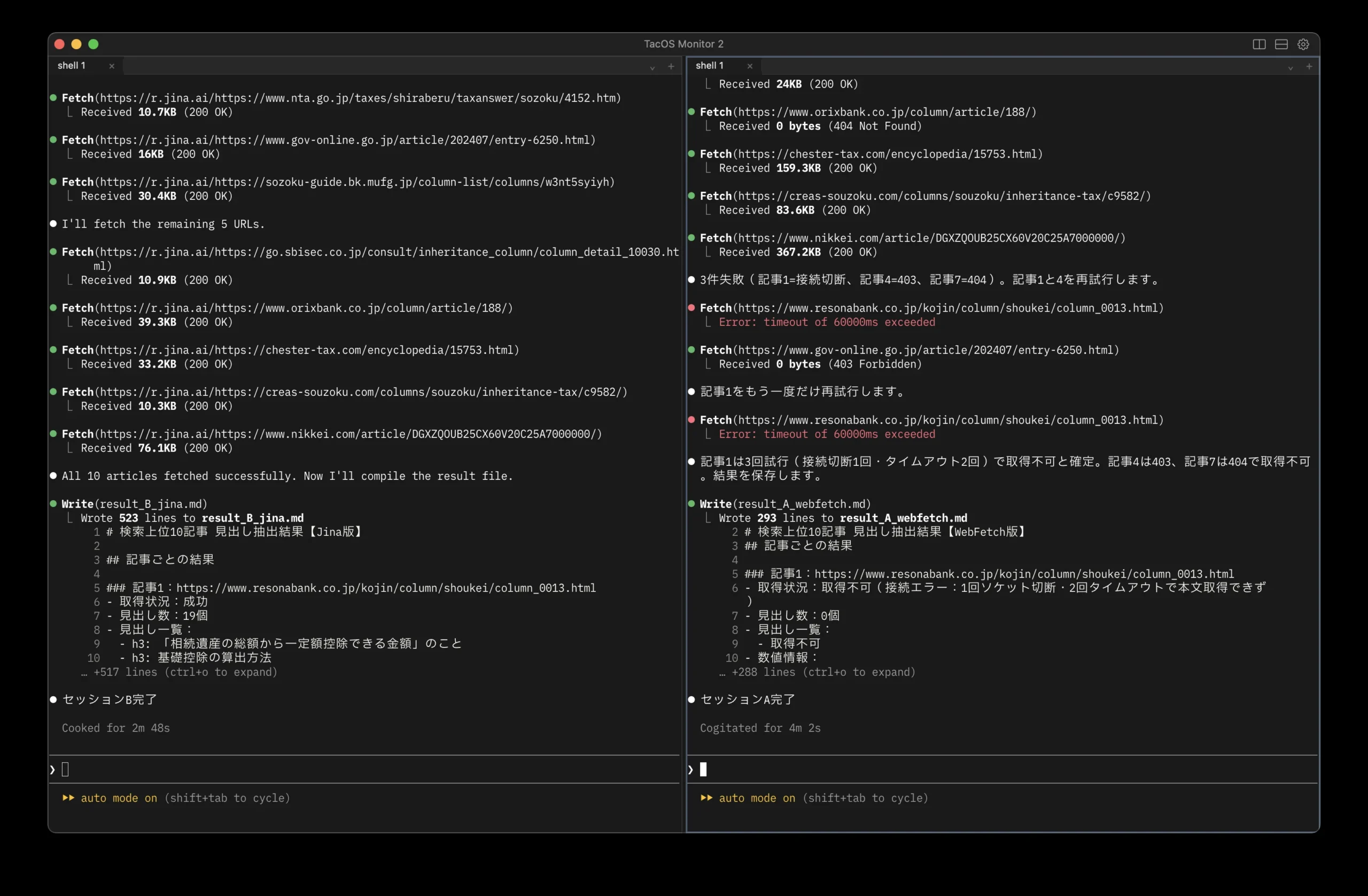The height and width of the screenshot is (896, 1368).
Task: Click the 'セッションA完了' message
Action: (747, 699)
